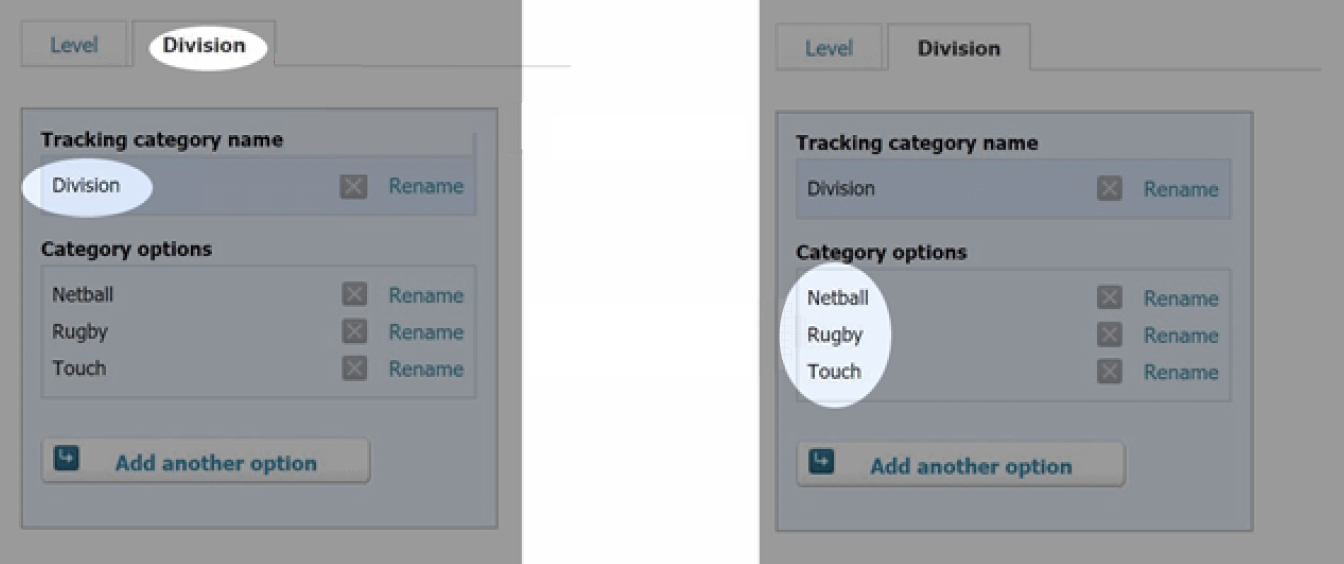1344x564 pixels.
Task: Add another option in the left panel
Action: tap(205, 462)
